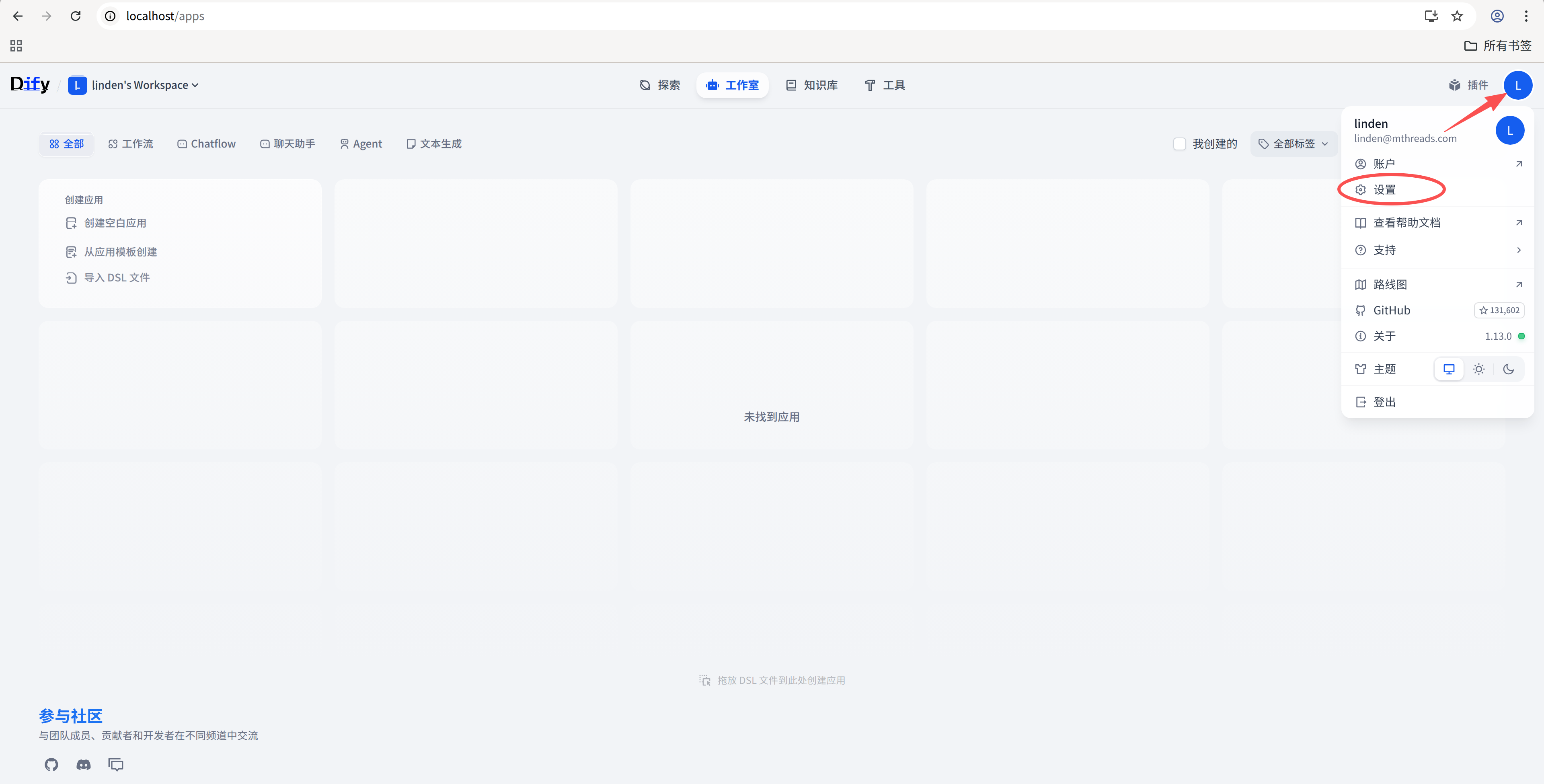Open the GitHub menu item
This screenshot has width=1544, height=784.
1438,310
